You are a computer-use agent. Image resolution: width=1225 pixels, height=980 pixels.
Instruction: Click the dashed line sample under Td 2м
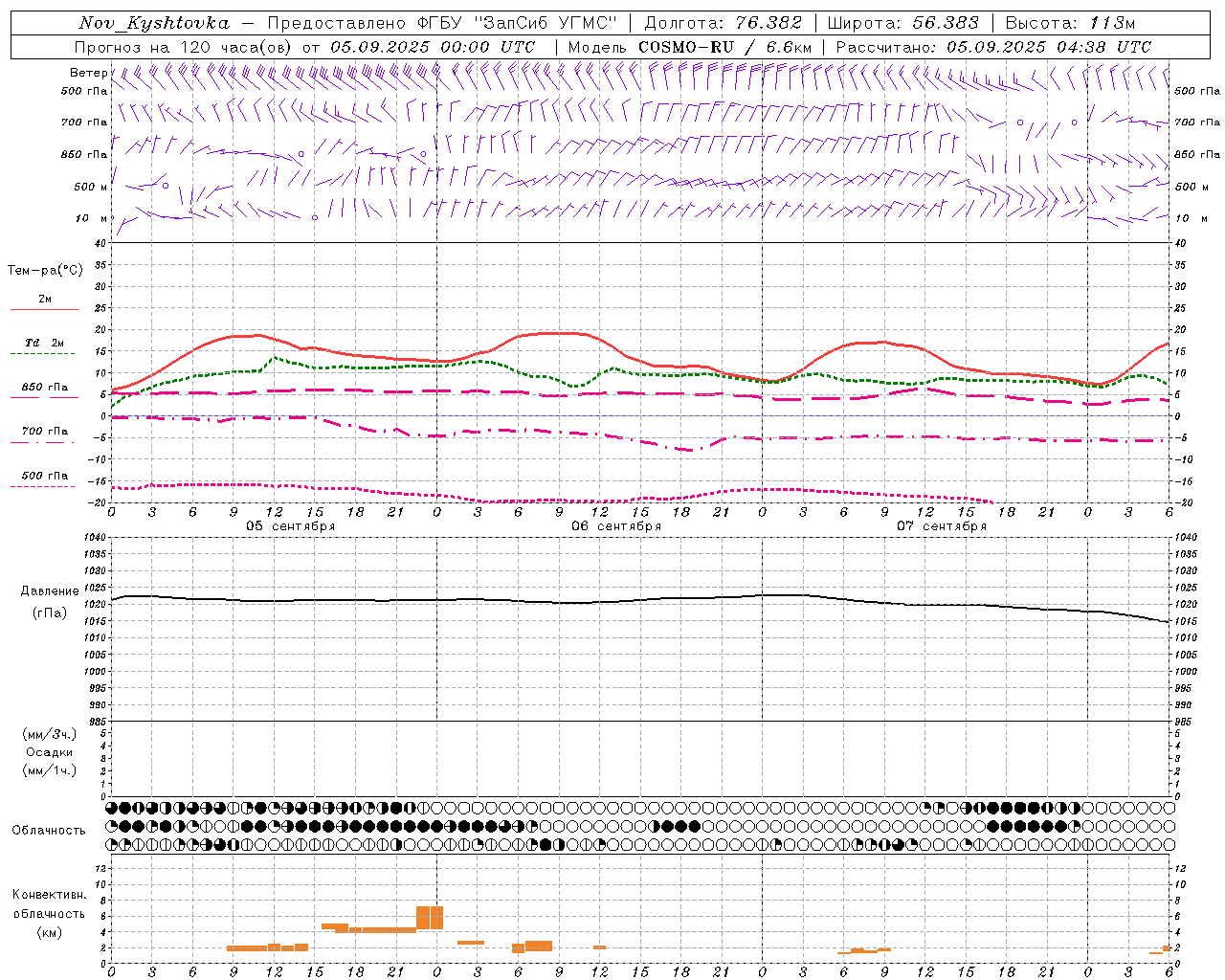[x=44, y=354]
